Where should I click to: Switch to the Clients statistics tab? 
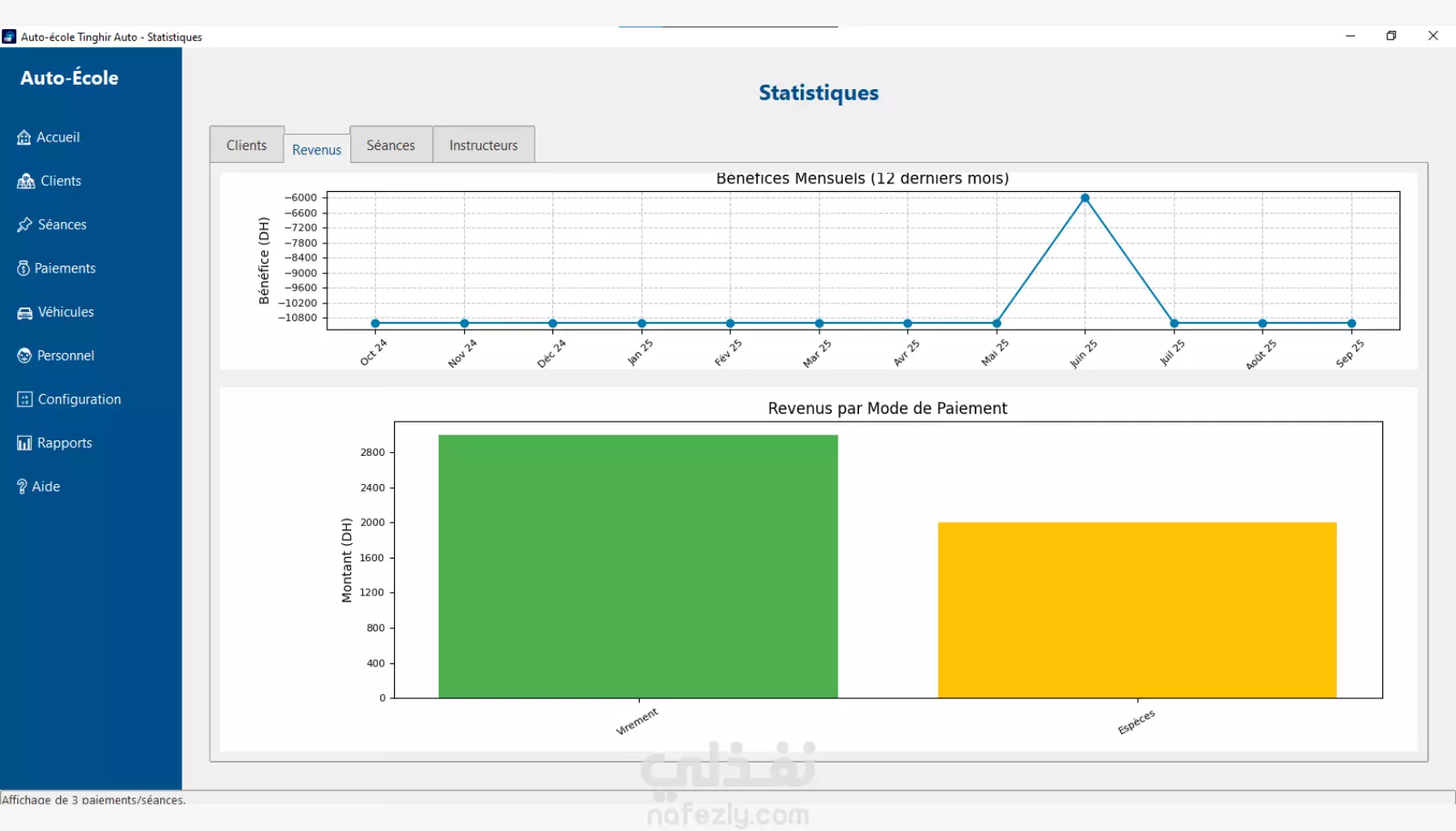(247, 145)
